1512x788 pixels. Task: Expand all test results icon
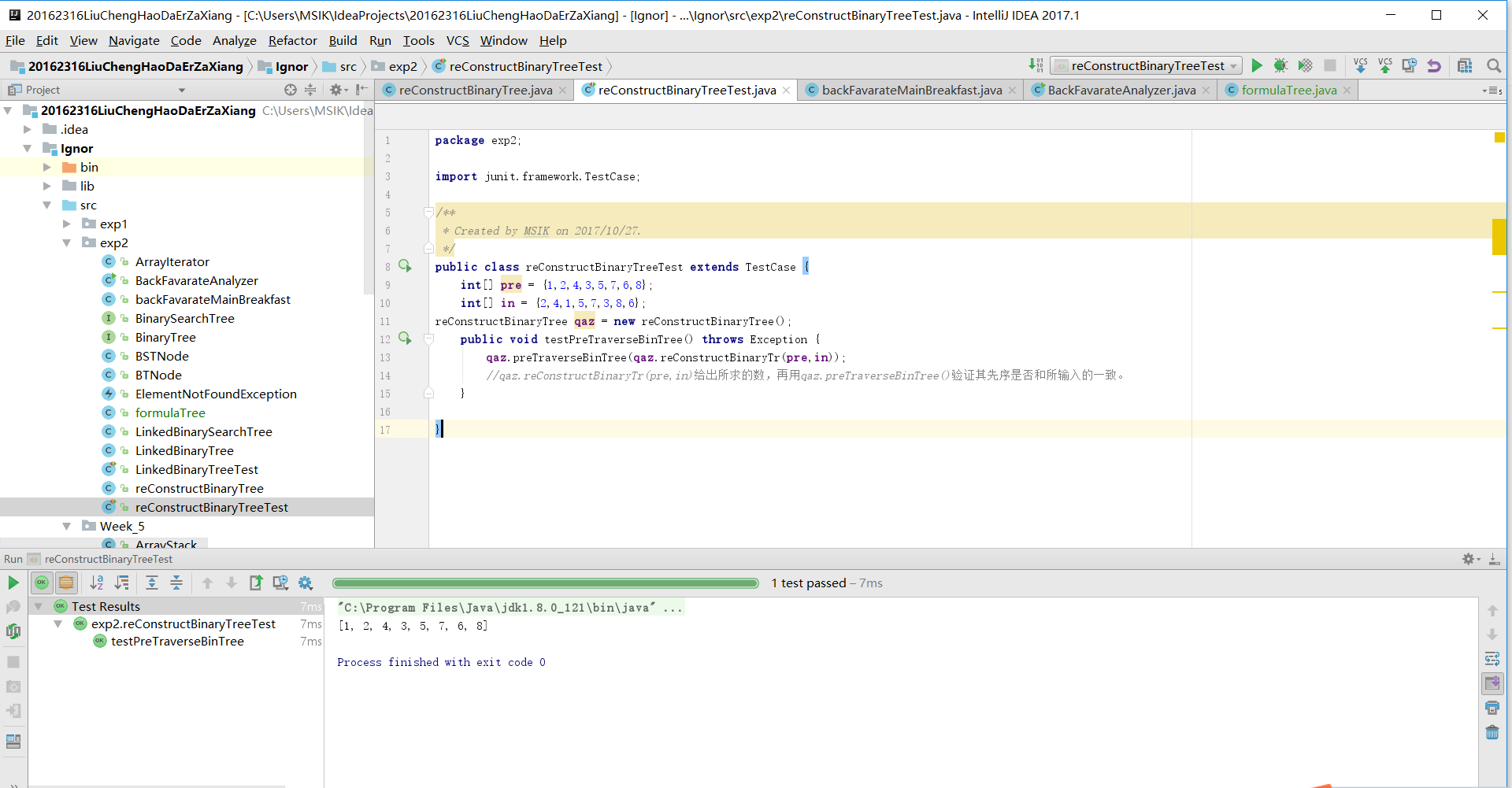[x=152, y=583]
